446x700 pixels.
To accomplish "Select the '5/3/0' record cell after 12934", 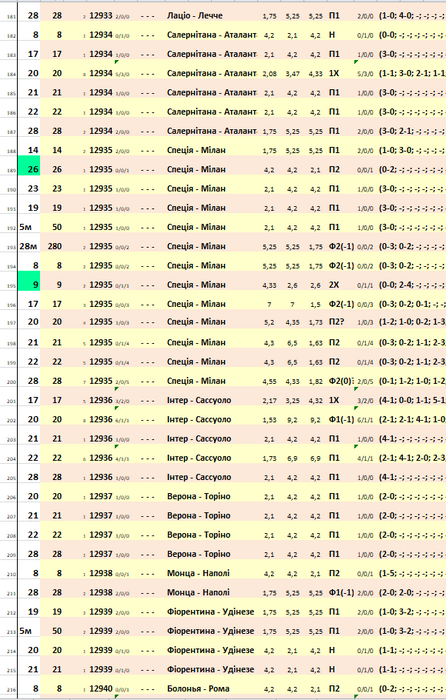I will [x=122, y=74].
